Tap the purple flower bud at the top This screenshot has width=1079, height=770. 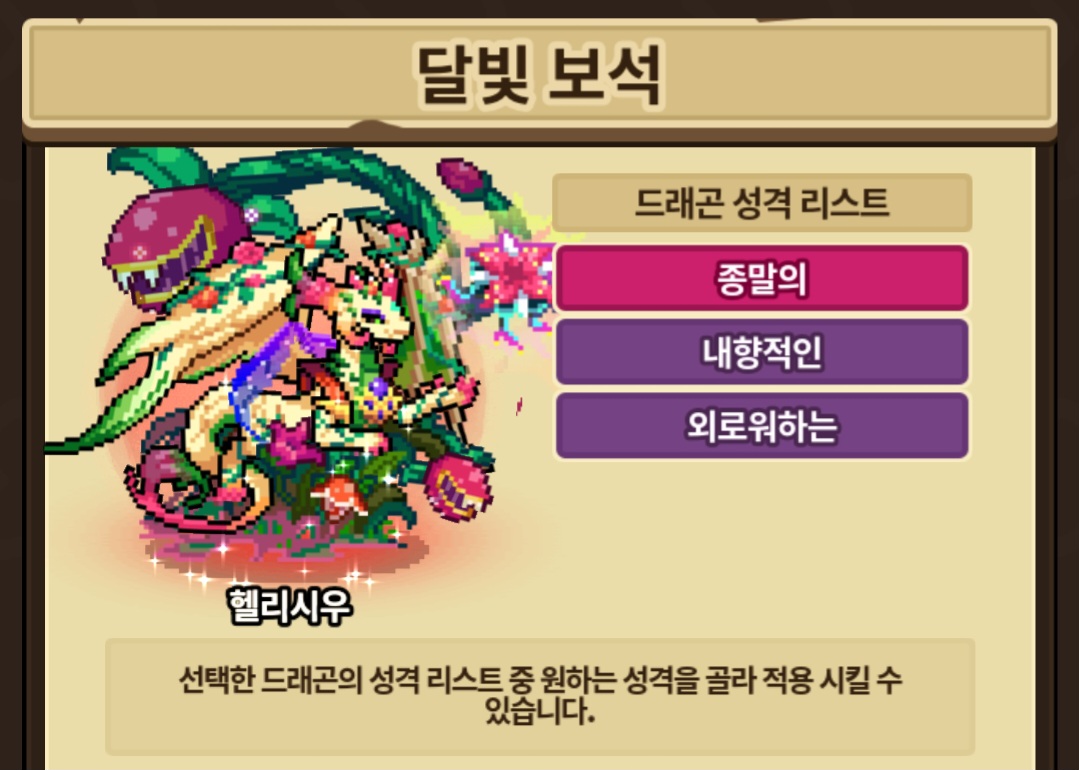pos(462,175)
